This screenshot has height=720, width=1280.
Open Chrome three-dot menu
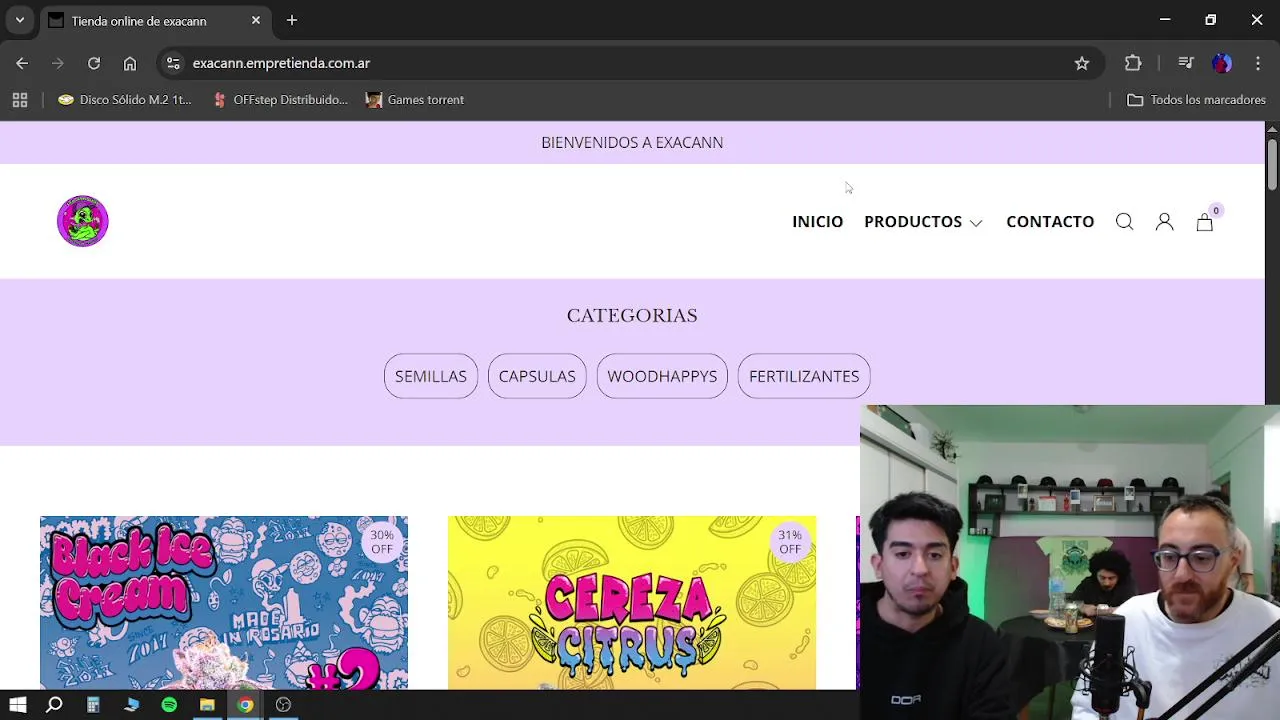pyautogui.click(x=1258, y=63)
